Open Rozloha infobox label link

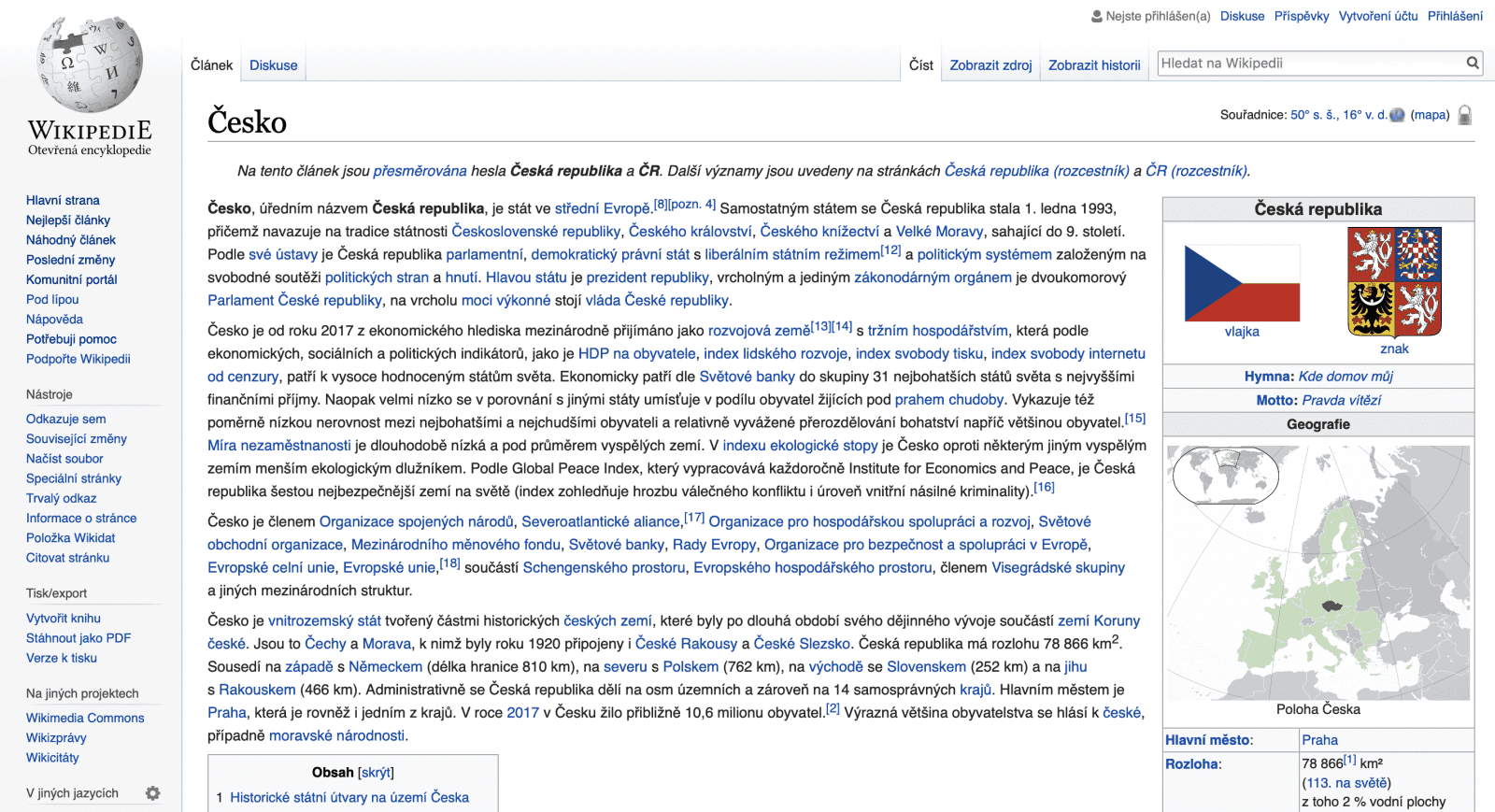pos(1191,764)
